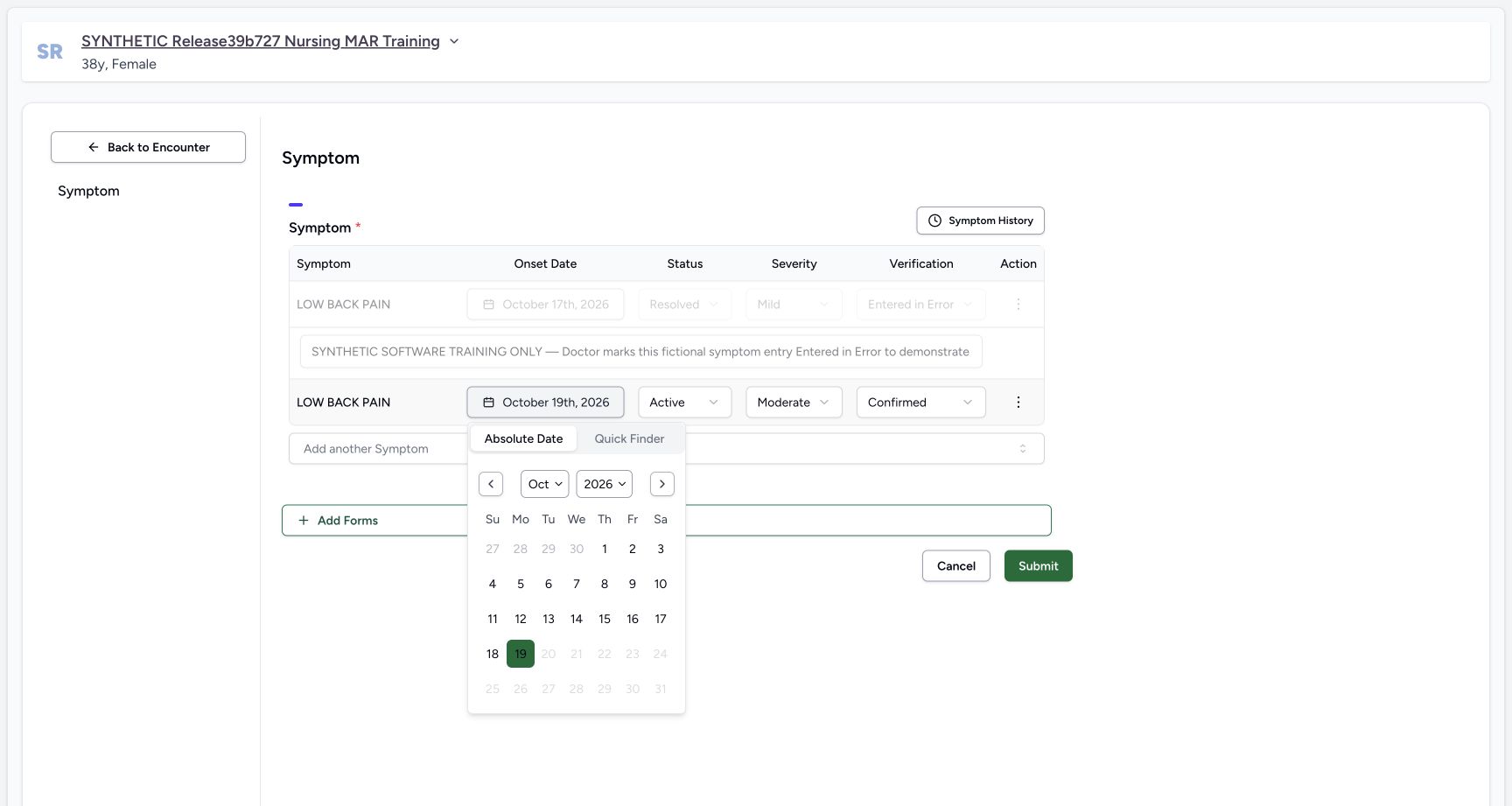Select October 3 in calendar
The image size is (1512, 806).
(661, 549)
